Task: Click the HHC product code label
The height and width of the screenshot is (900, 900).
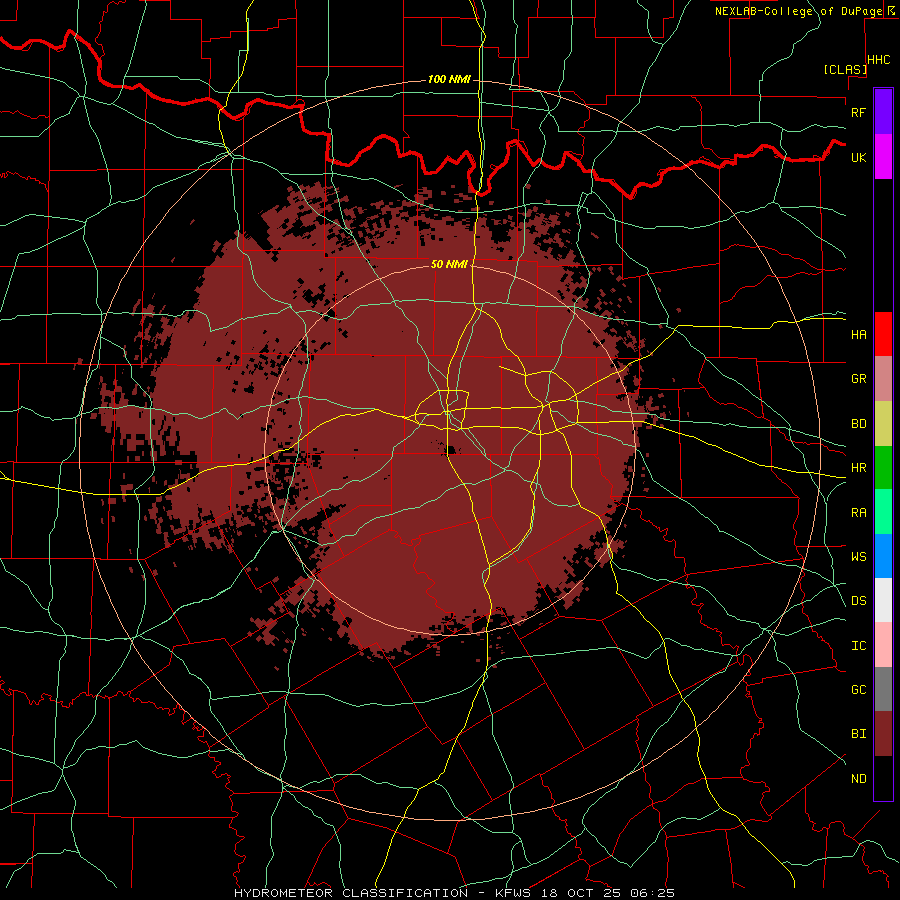Action: point(878,60)
